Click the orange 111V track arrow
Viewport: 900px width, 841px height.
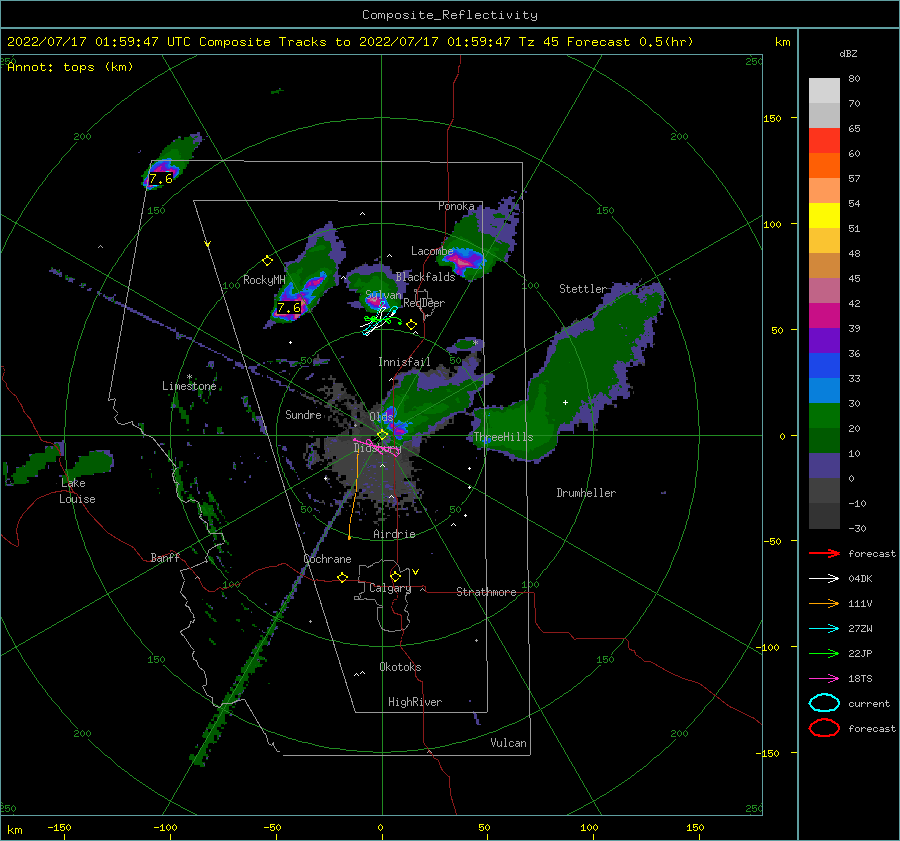pos(824,603)
